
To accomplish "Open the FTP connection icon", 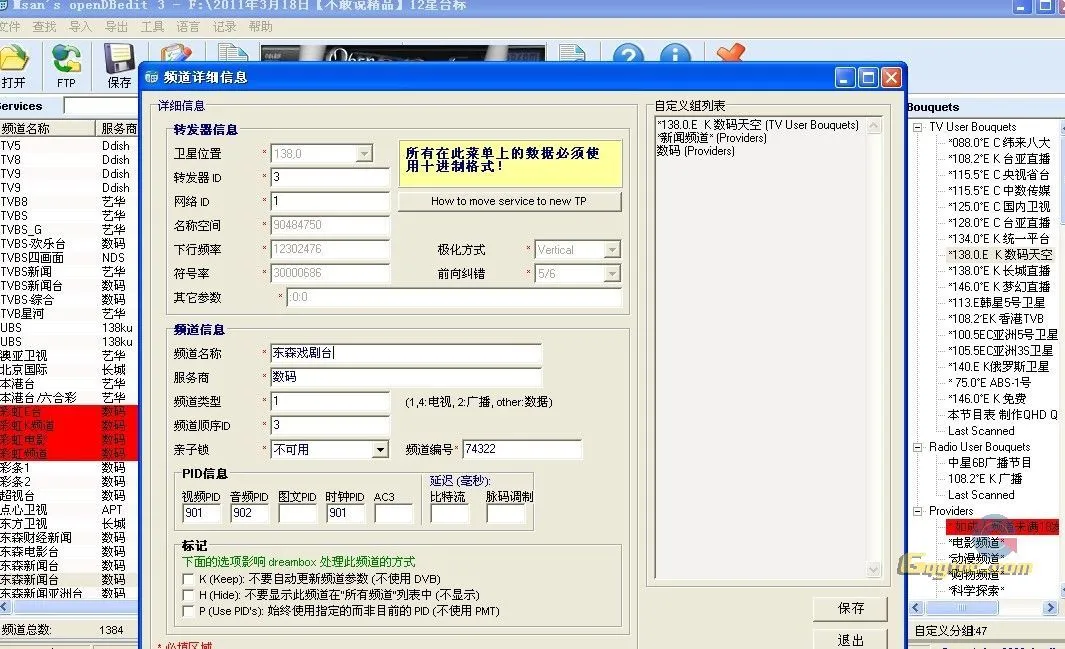I will tap(64, 60).
